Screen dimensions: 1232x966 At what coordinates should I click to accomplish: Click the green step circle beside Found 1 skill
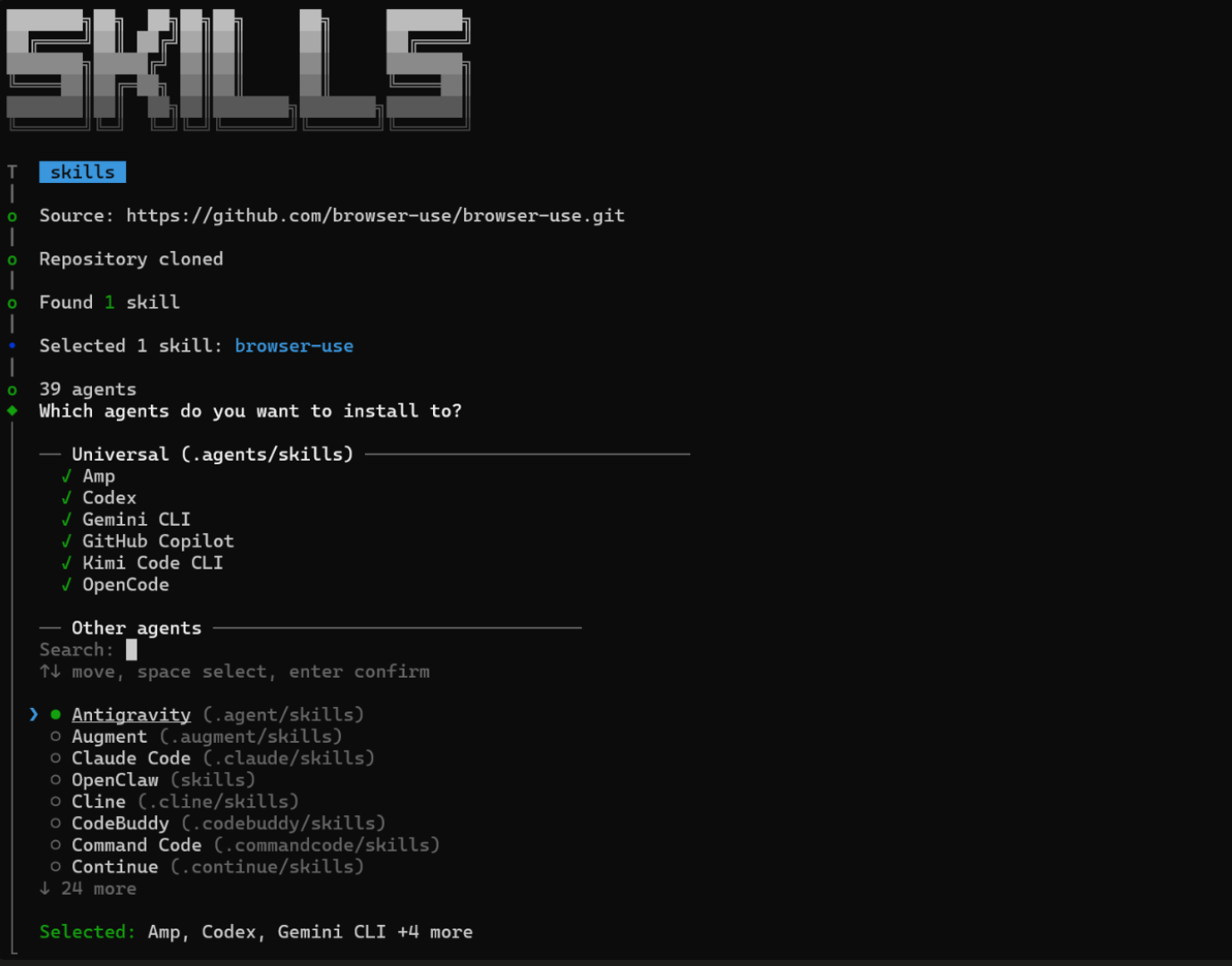click(x=12, y=304)
